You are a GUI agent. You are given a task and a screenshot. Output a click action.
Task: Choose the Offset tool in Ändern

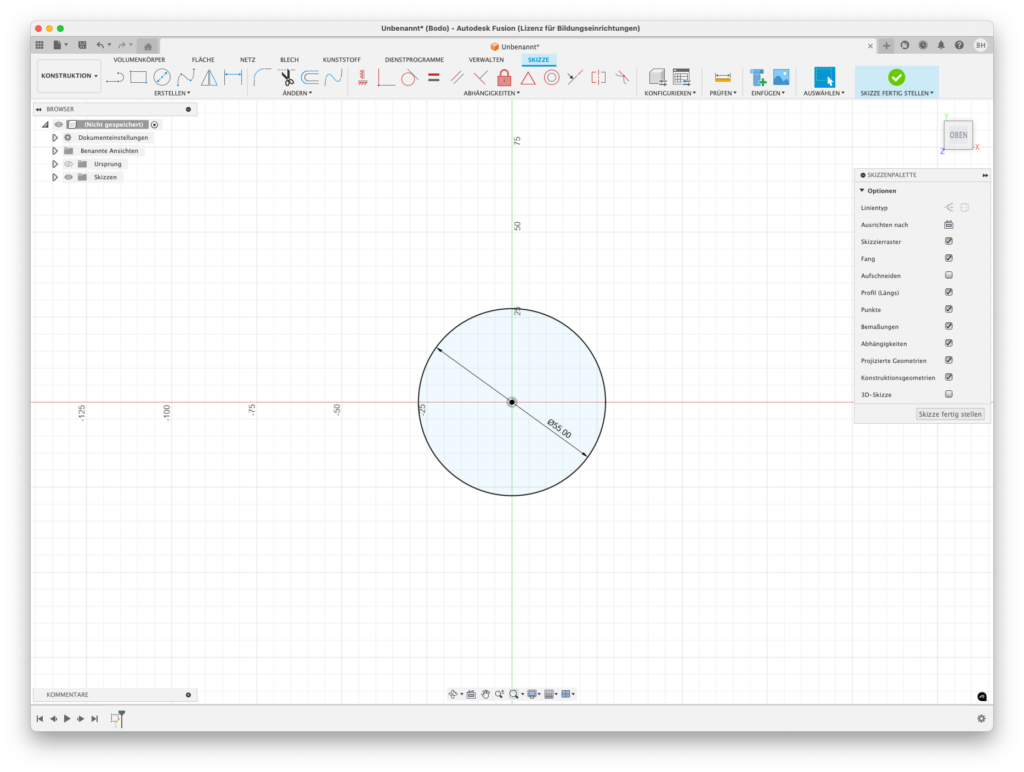point(310,77)
